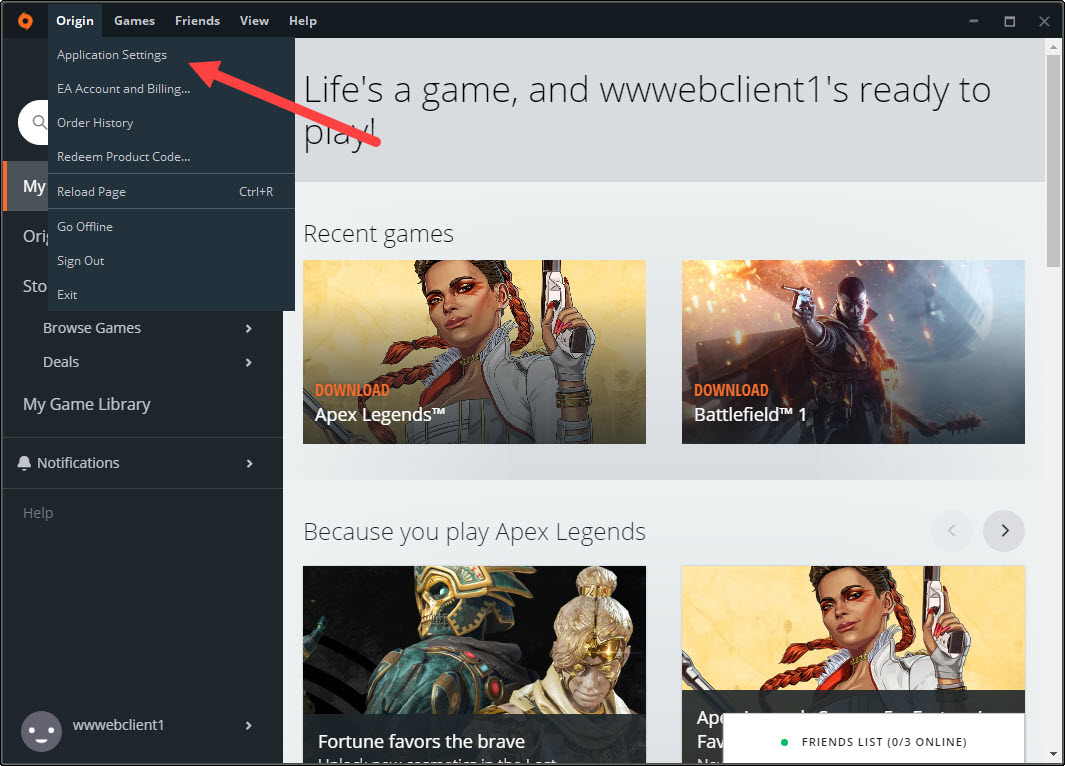Click the wwwebclient1 avatar icon

41,731
